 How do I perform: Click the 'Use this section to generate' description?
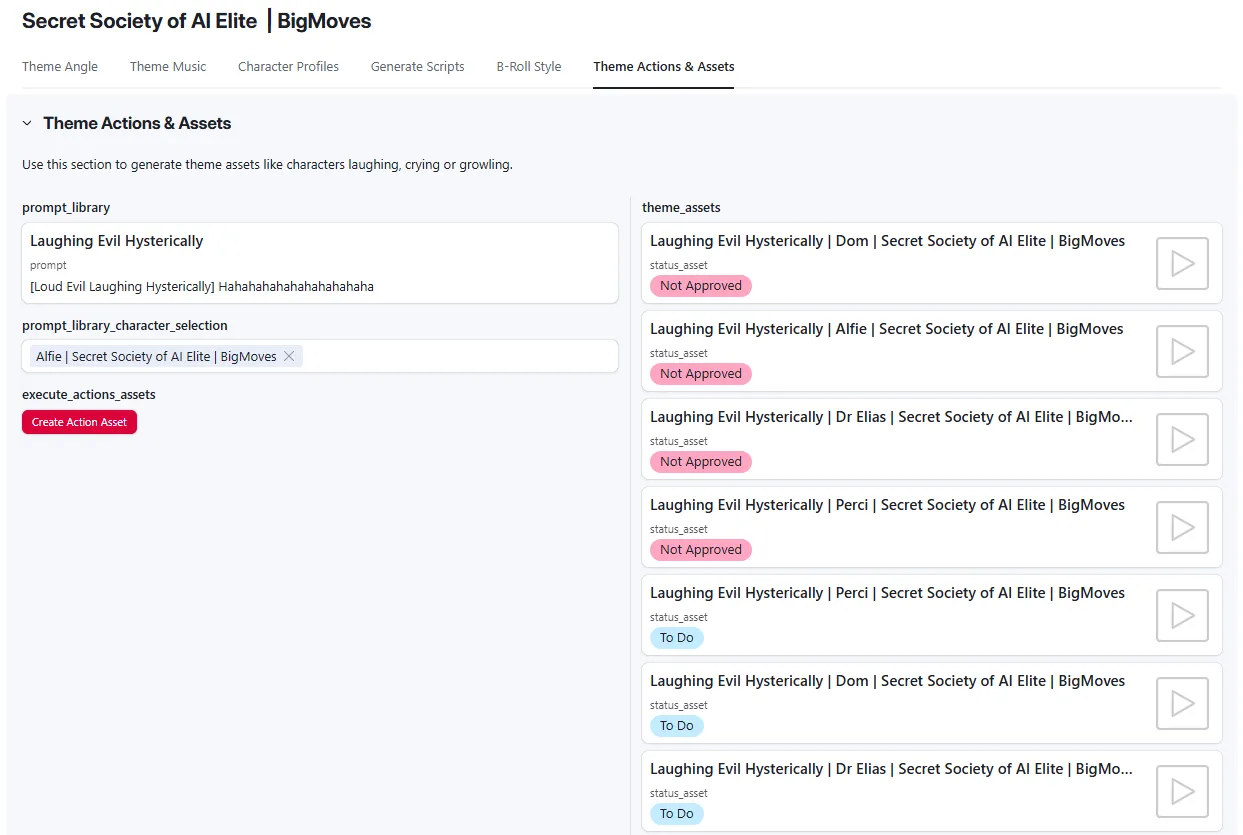267,165
